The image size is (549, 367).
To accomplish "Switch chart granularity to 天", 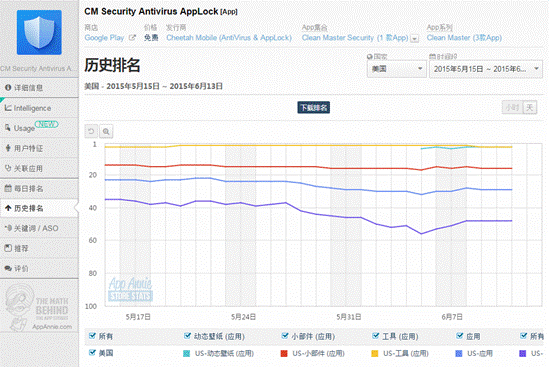I will [x=530, y=108].
